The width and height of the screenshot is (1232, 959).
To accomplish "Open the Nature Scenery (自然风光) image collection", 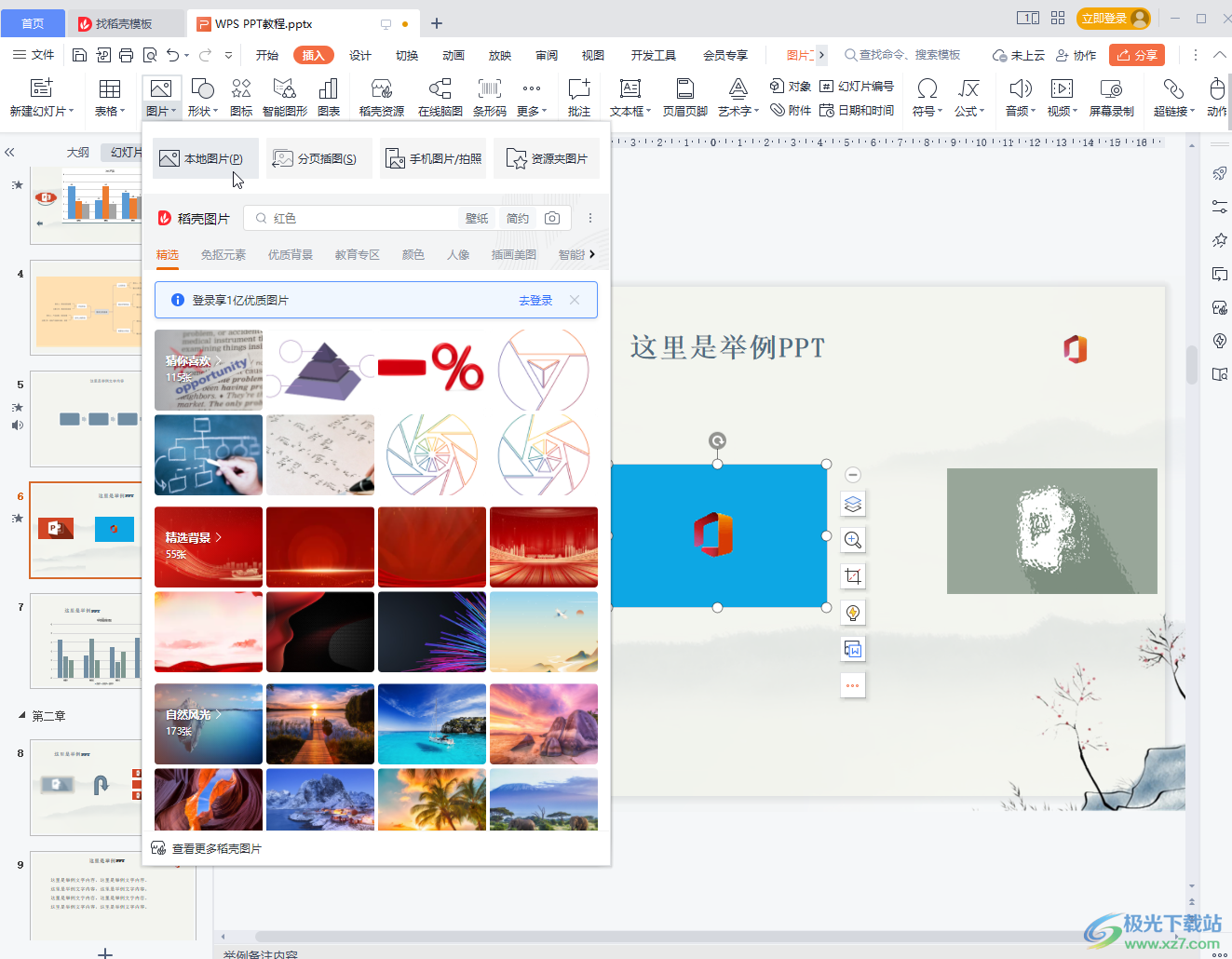I will click(209, 723).
